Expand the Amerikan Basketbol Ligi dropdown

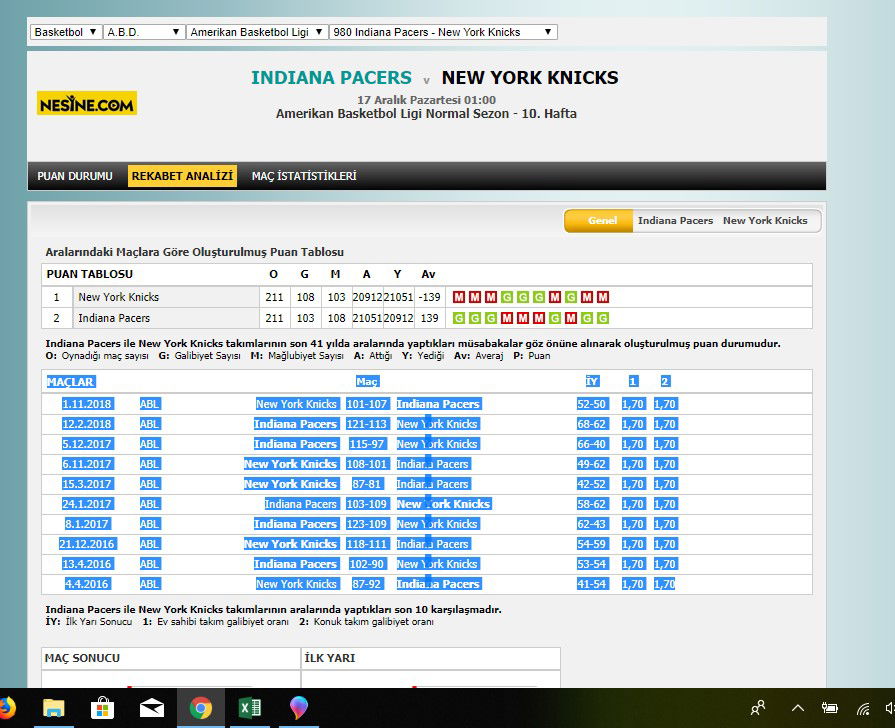click(257, 32)
